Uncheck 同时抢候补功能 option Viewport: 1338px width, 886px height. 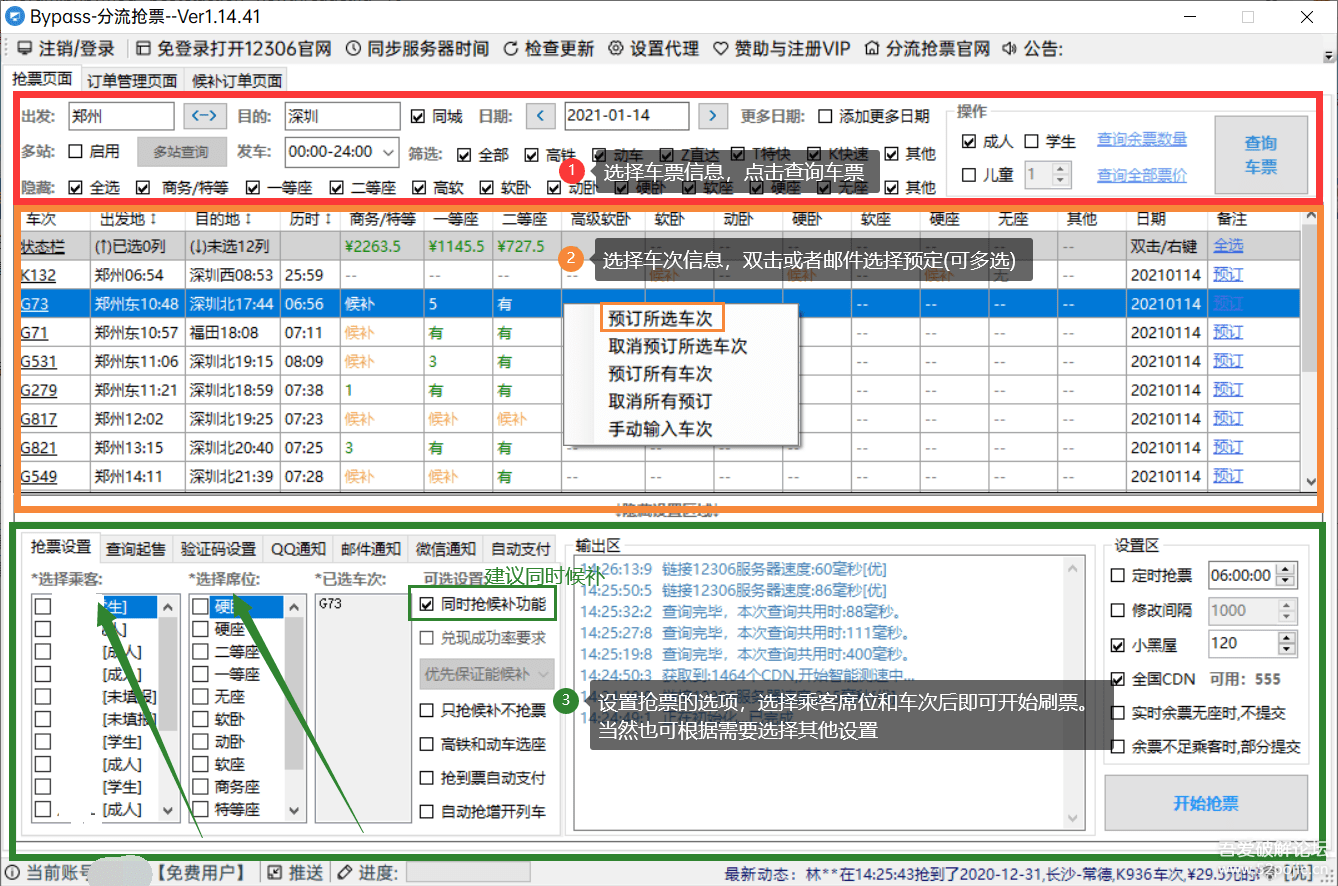427,604
